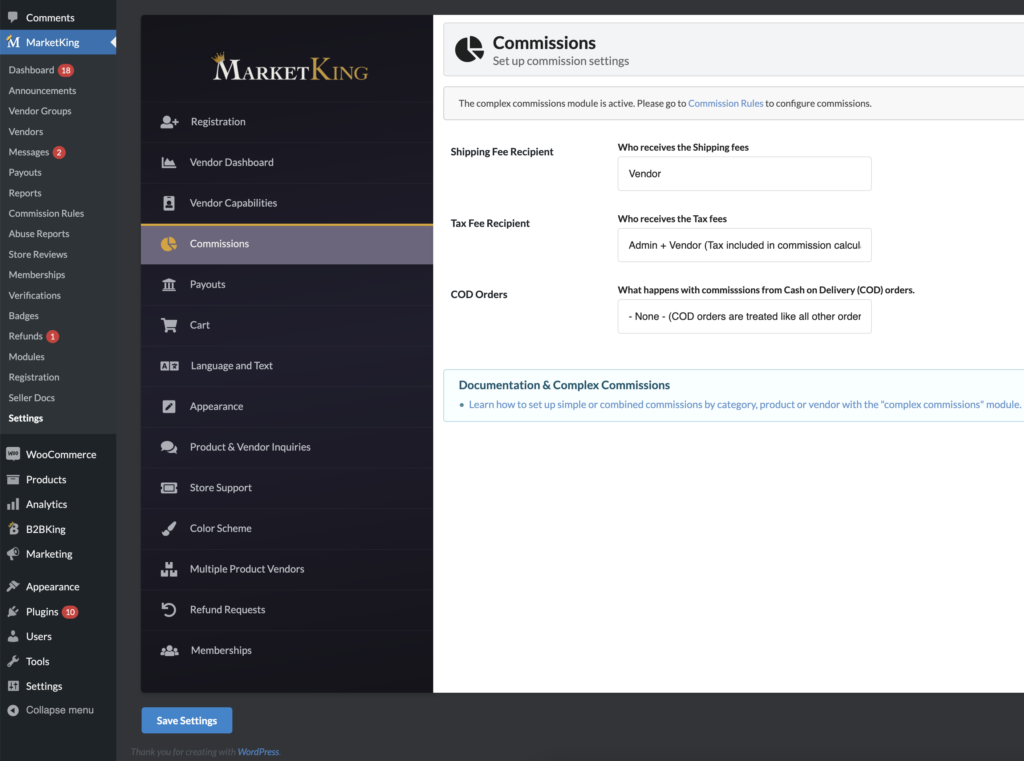Open the complex commissions documentation link
Viewport: 1024px width, 761px height.
(744, 404)
